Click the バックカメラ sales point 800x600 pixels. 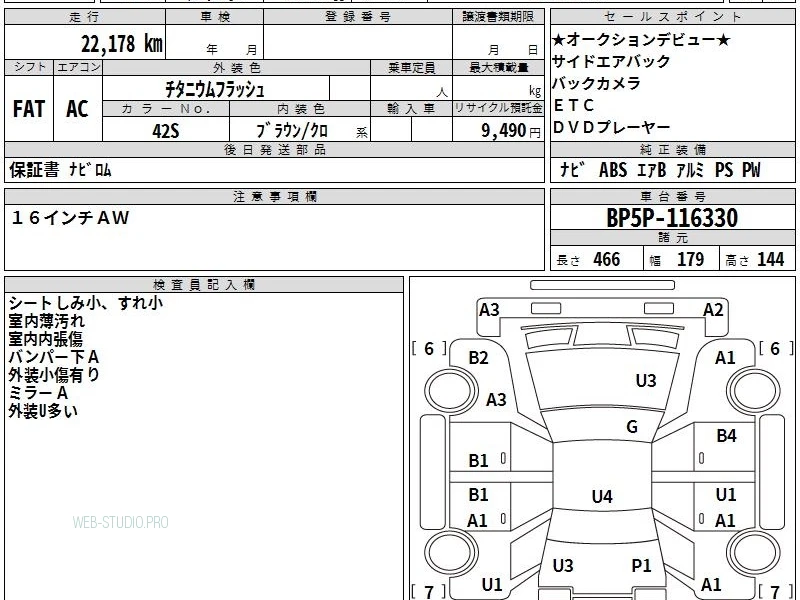(596, 83)
